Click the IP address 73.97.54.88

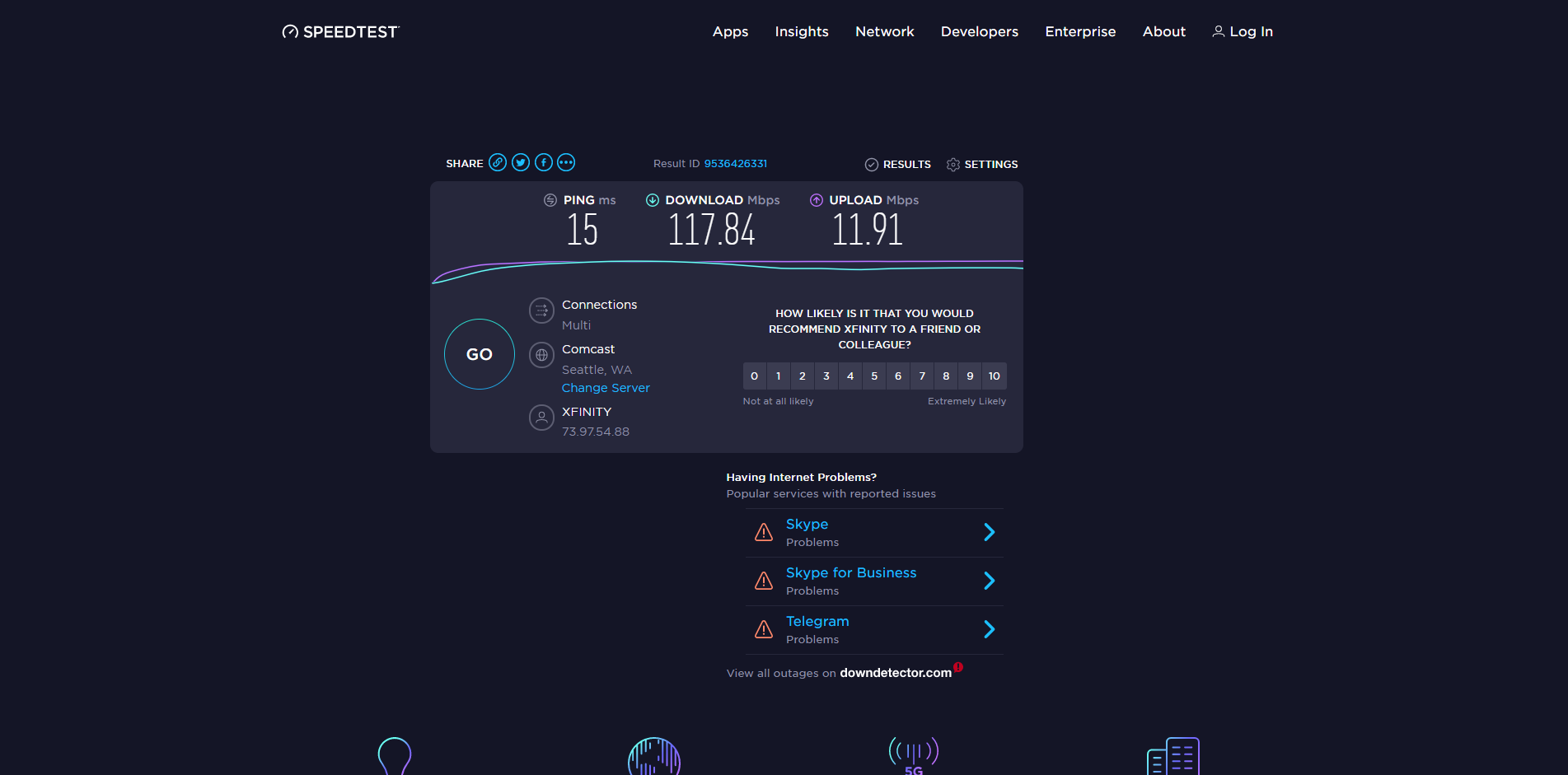(x=596, y=432)
